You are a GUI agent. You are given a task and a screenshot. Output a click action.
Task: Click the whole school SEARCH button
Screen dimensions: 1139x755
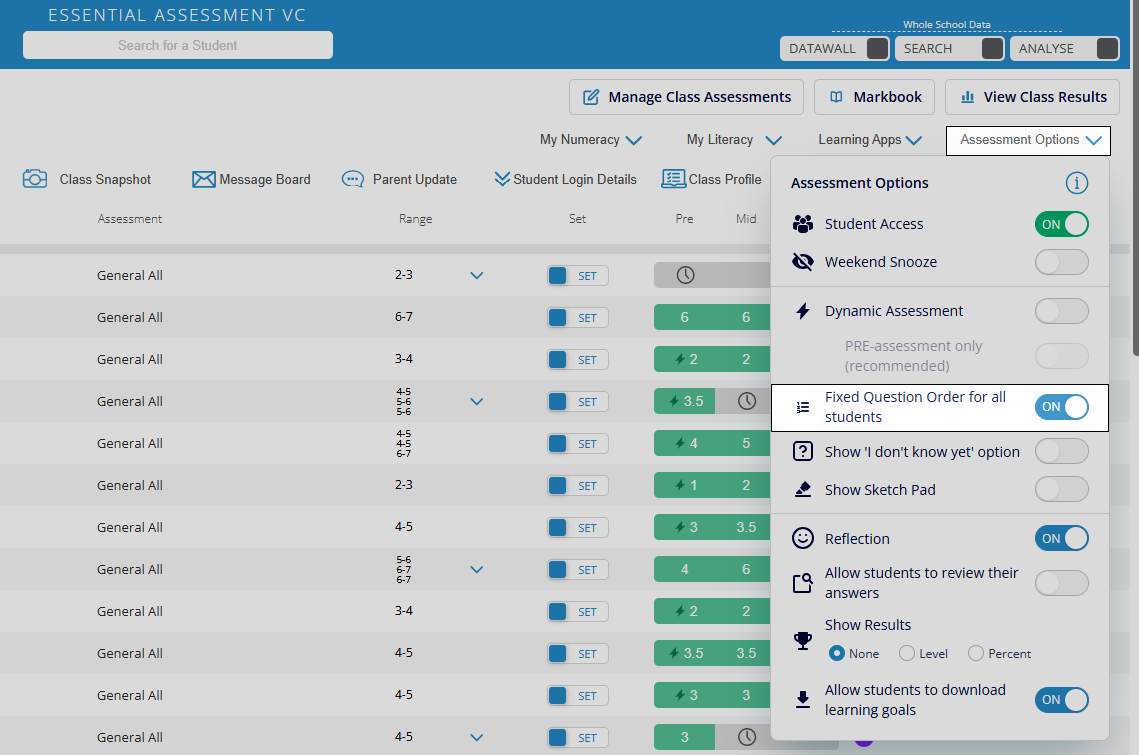pos(949,48)
